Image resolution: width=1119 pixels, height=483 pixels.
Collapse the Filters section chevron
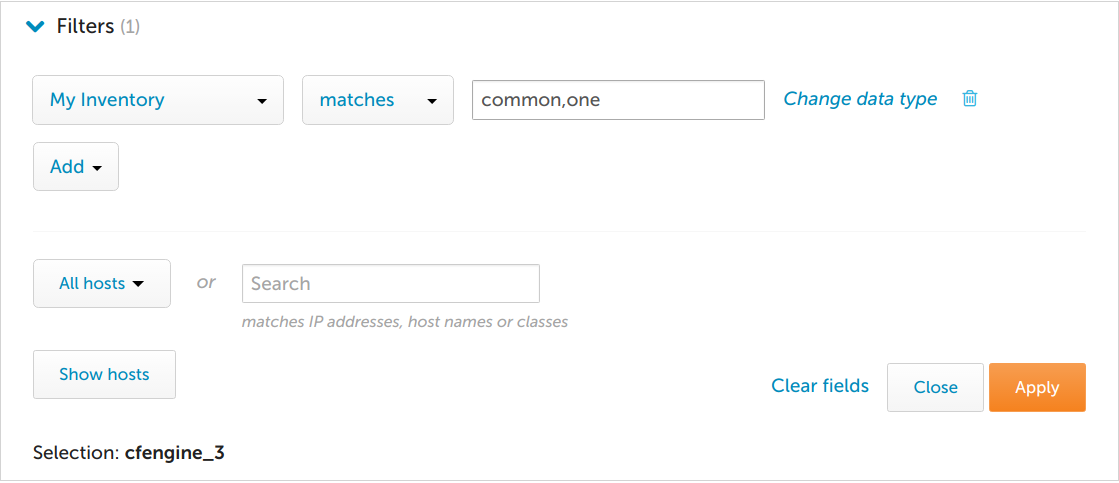(x=36, y=27)
